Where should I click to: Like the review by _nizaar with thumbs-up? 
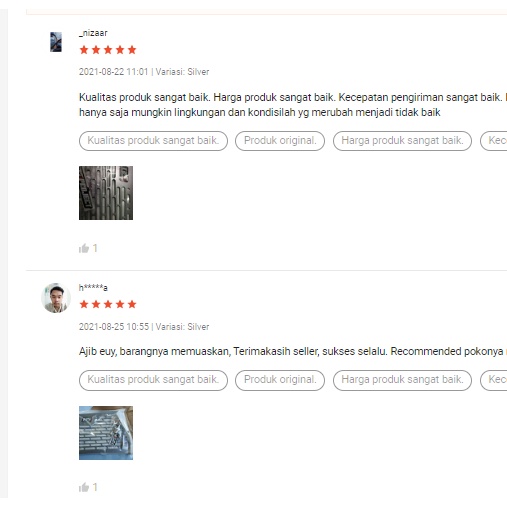tap(84, 248)
